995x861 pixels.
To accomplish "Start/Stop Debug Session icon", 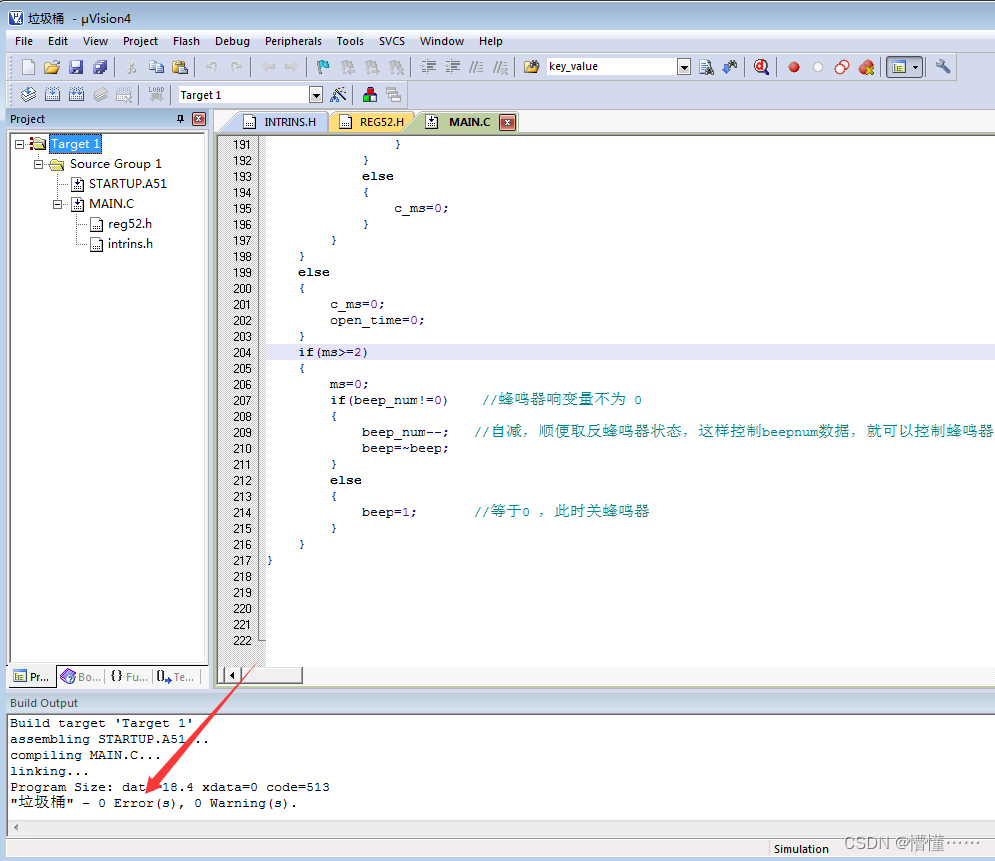I will click(761, 67).
